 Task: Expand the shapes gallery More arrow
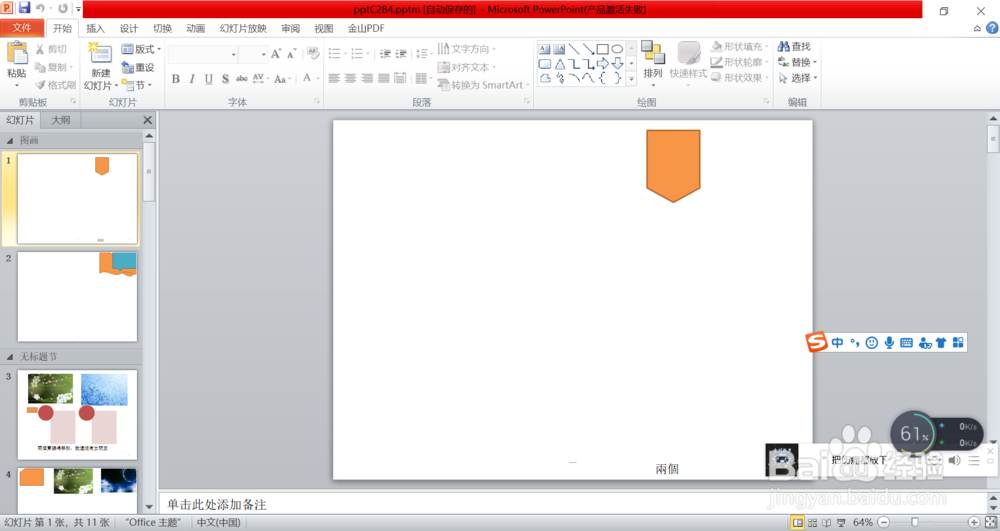click(x=631, y=78)
